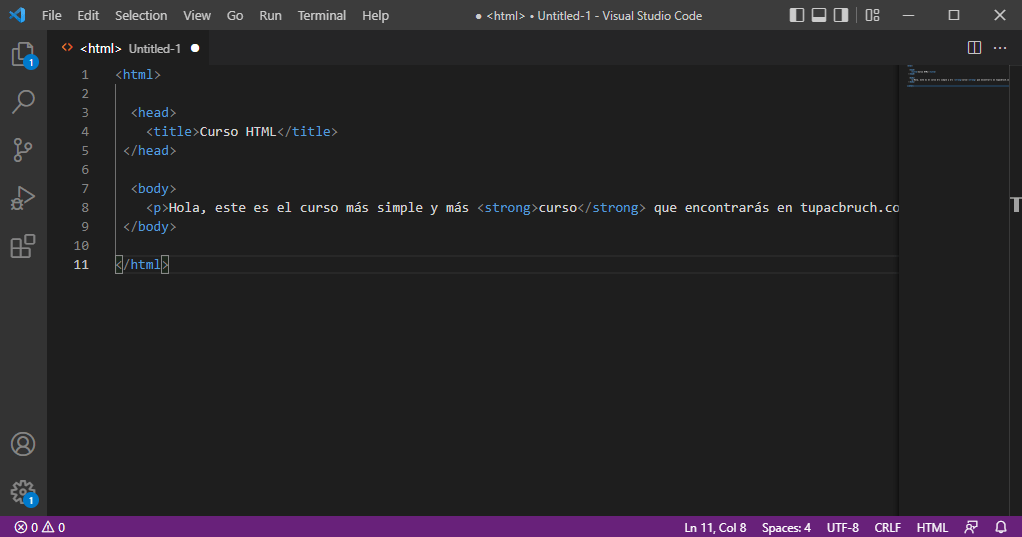Screen dimensions: 1022x537
Task: Click the </body> closing tag
Action: tap(150, 227)
